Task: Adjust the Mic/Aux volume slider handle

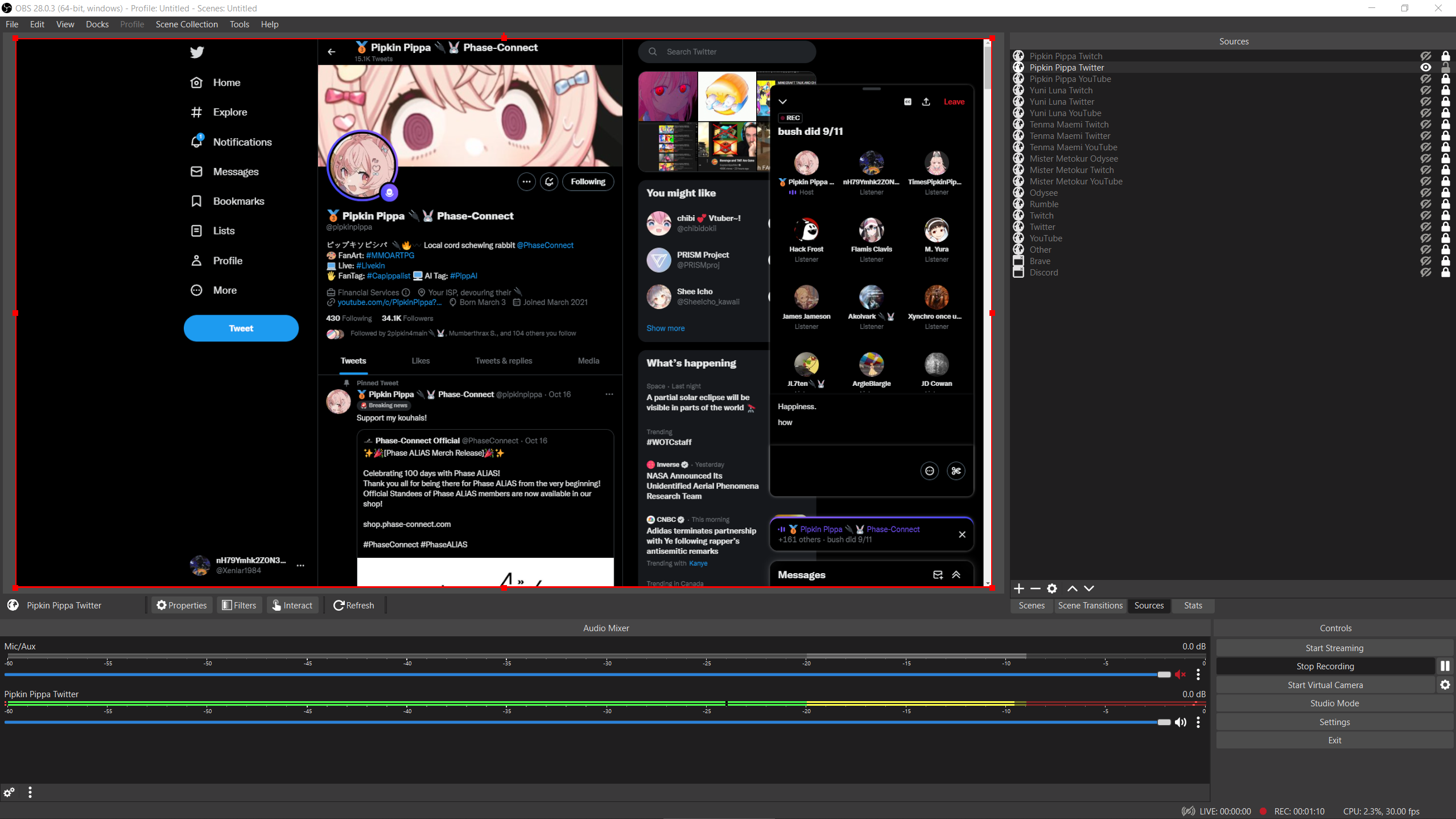Action: [x=1164, y=674]
